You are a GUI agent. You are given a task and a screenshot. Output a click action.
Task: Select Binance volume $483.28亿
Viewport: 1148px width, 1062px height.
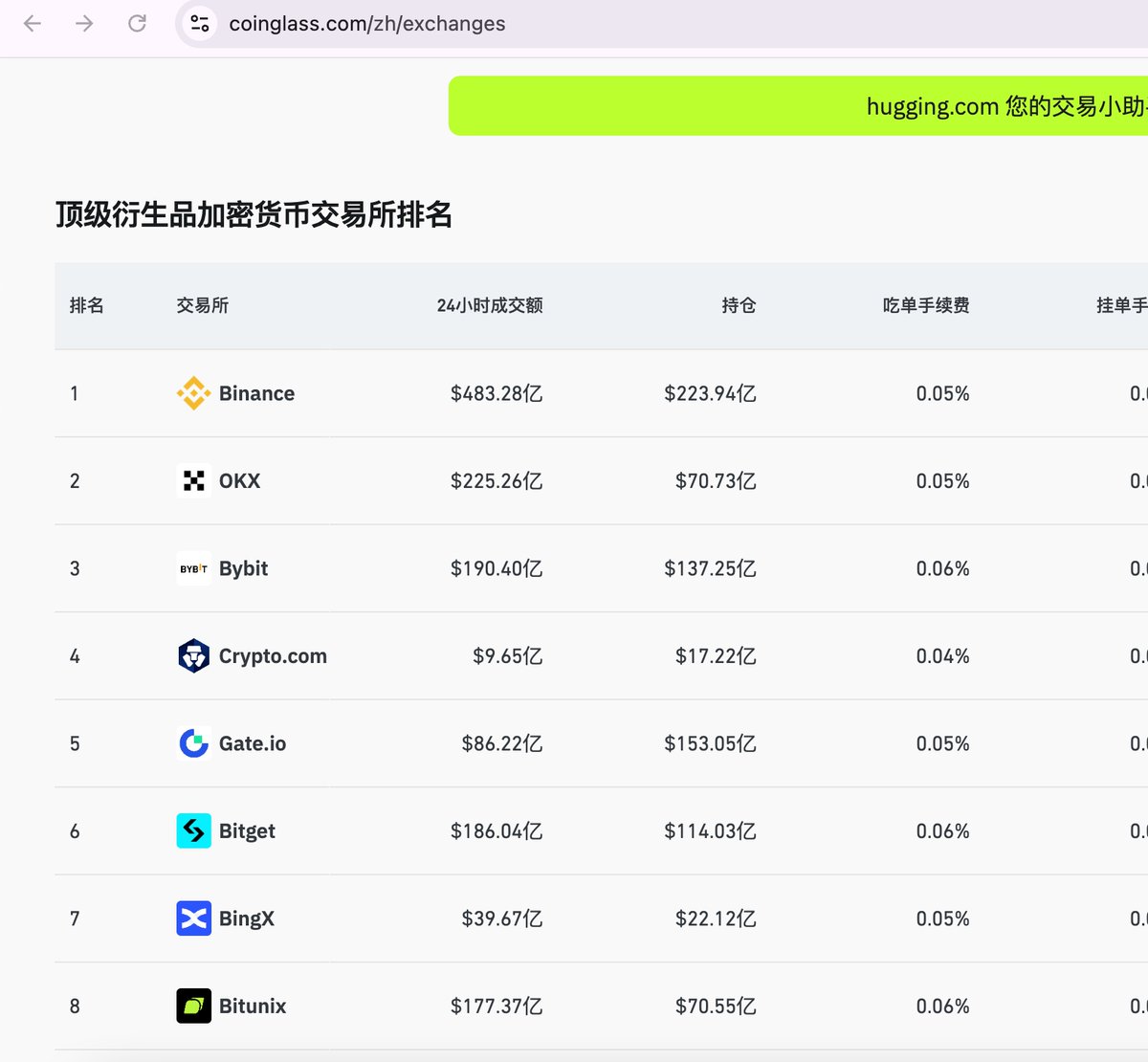[x=497, y=393]
